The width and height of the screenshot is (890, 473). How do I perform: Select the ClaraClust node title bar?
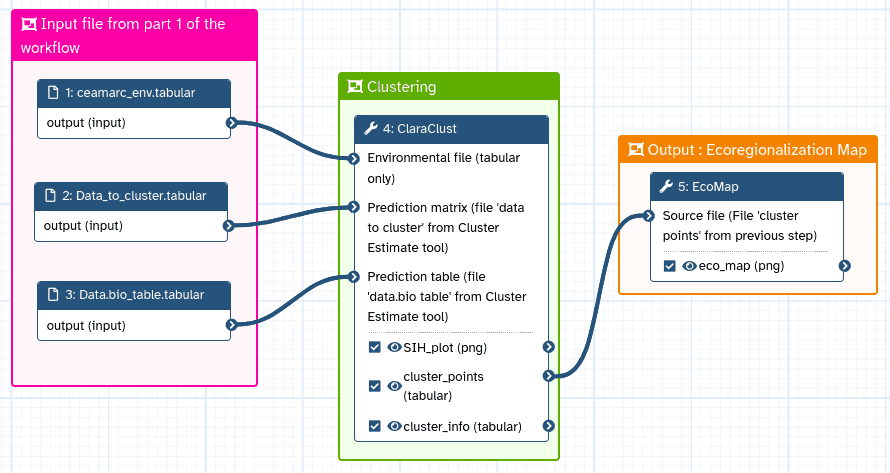pos(450,129)
